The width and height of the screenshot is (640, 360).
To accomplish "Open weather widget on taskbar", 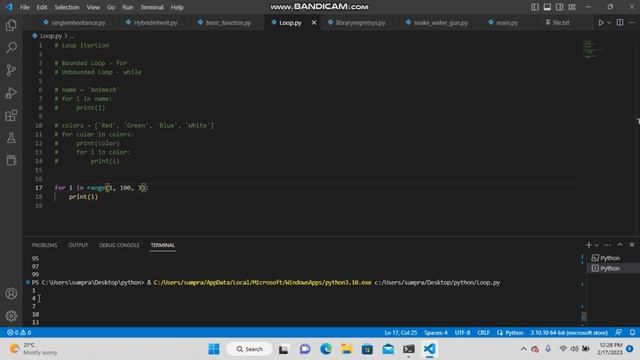I will coord(33,349).
